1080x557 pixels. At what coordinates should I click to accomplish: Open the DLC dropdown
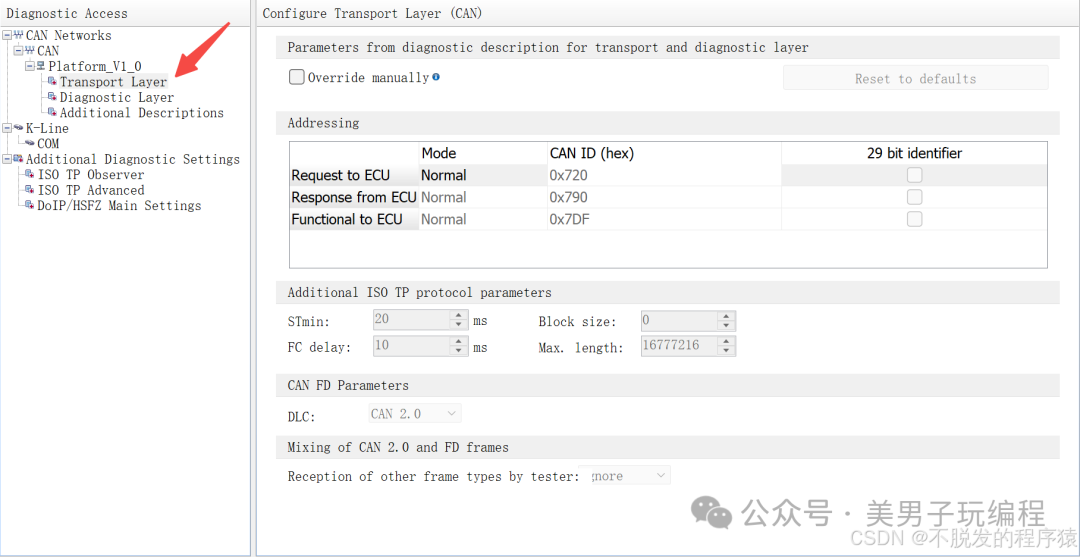click(x=415, y=413)
